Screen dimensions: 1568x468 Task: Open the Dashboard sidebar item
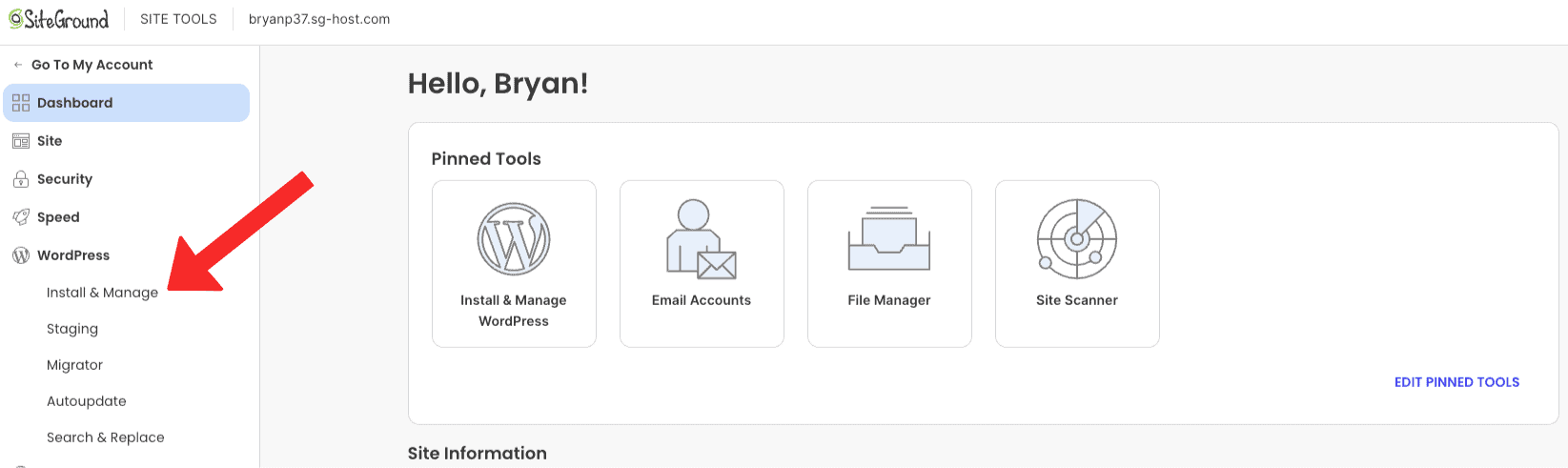click(126, 103)
